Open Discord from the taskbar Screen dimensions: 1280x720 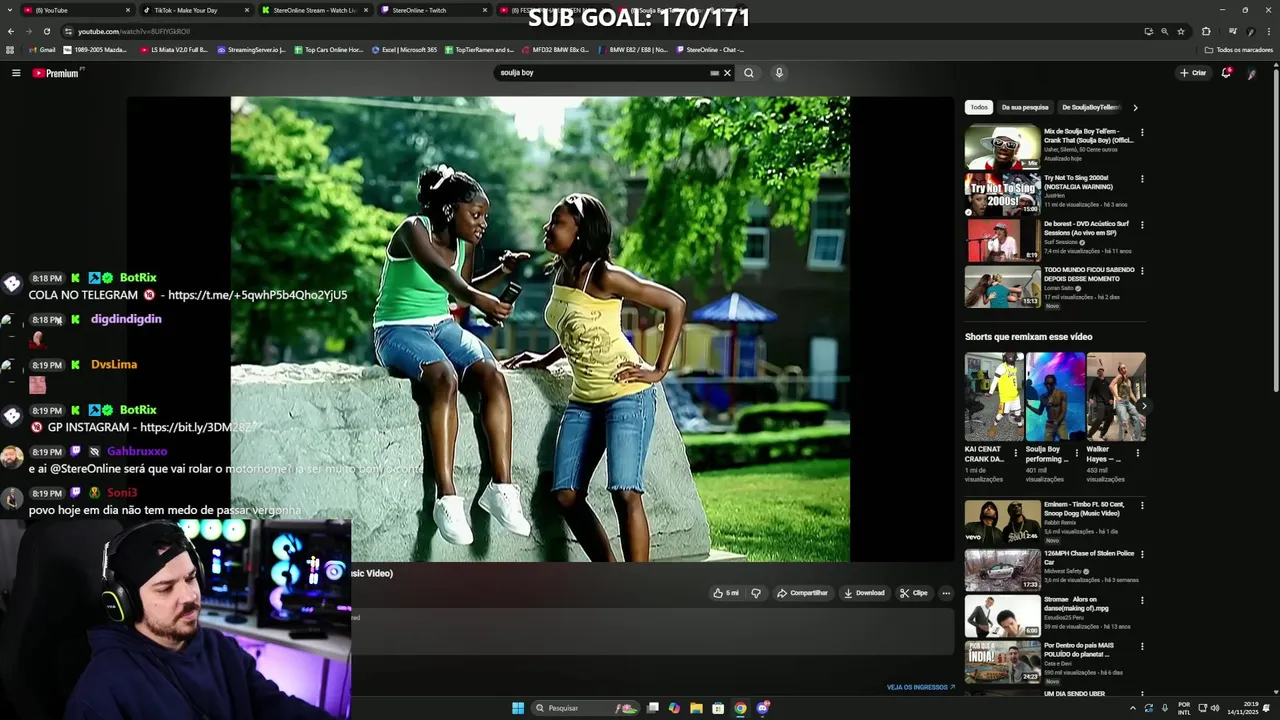coord(763,708)
